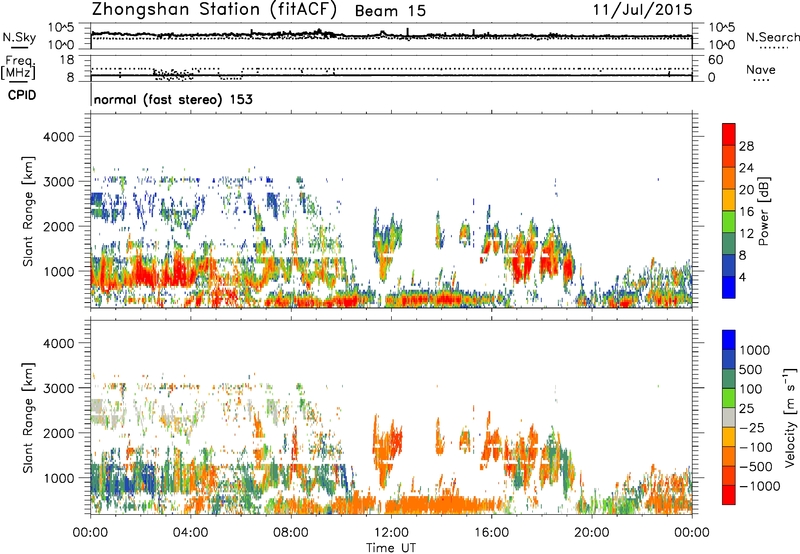Viewport: 800px width, 554px height.
Task: Click the N.Search legend label
Action: [x=773, y=37]
